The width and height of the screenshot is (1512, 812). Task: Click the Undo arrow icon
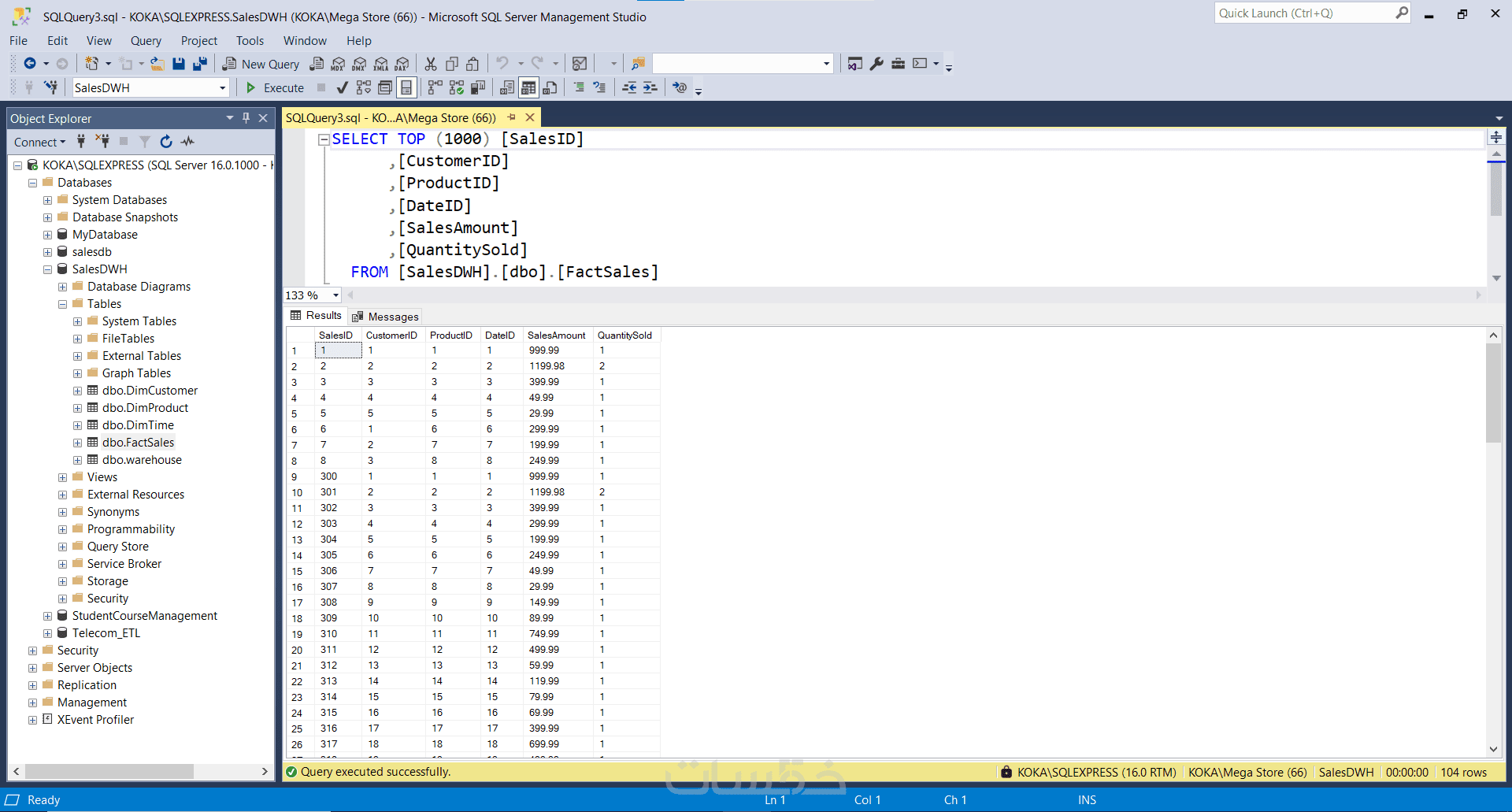502,63
